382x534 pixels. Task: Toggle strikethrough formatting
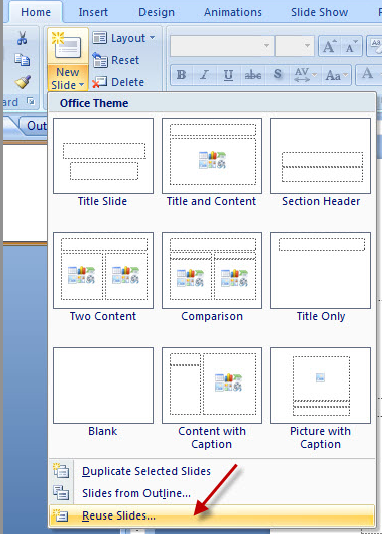tap(253, 74)
